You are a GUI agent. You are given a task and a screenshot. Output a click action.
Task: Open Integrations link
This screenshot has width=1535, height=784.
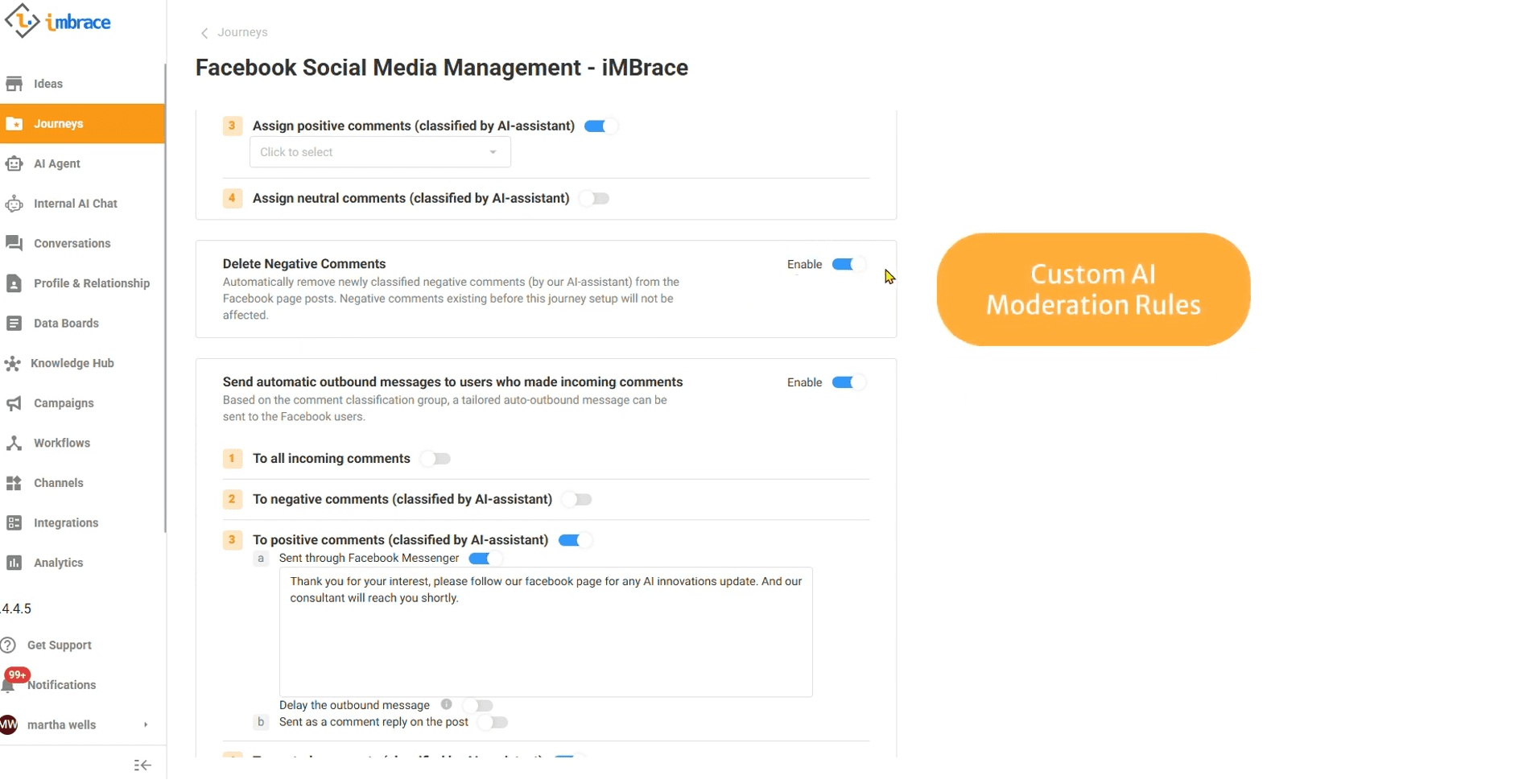pos(82,523)
